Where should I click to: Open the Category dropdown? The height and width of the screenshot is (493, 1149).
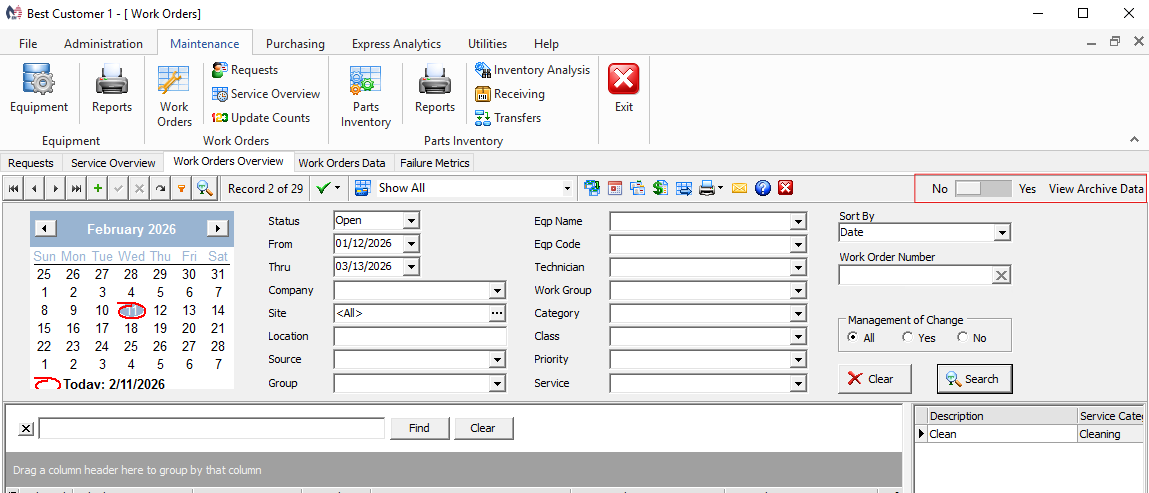798,314
